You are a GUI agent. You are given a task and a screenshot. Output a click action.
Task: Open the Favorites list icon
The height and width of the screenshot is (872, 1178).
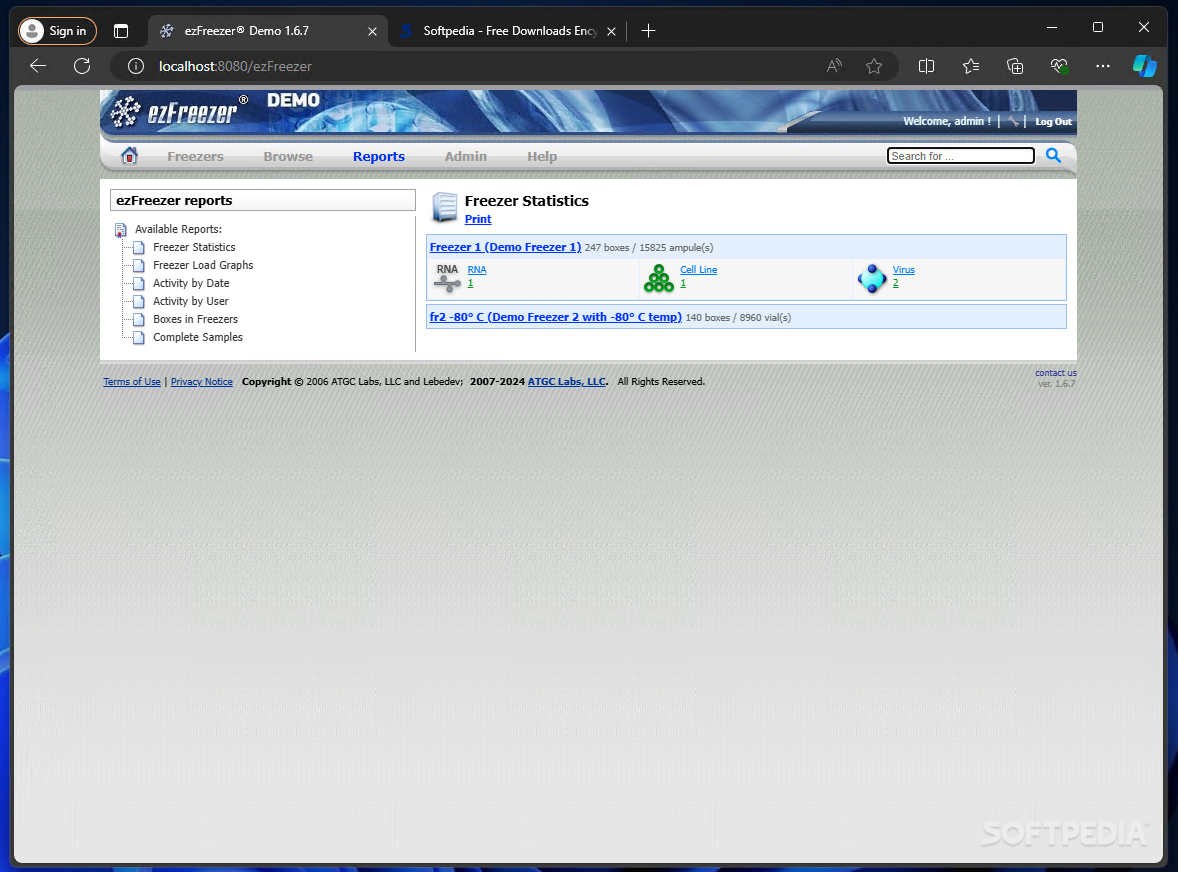click(x=971, y=66)
